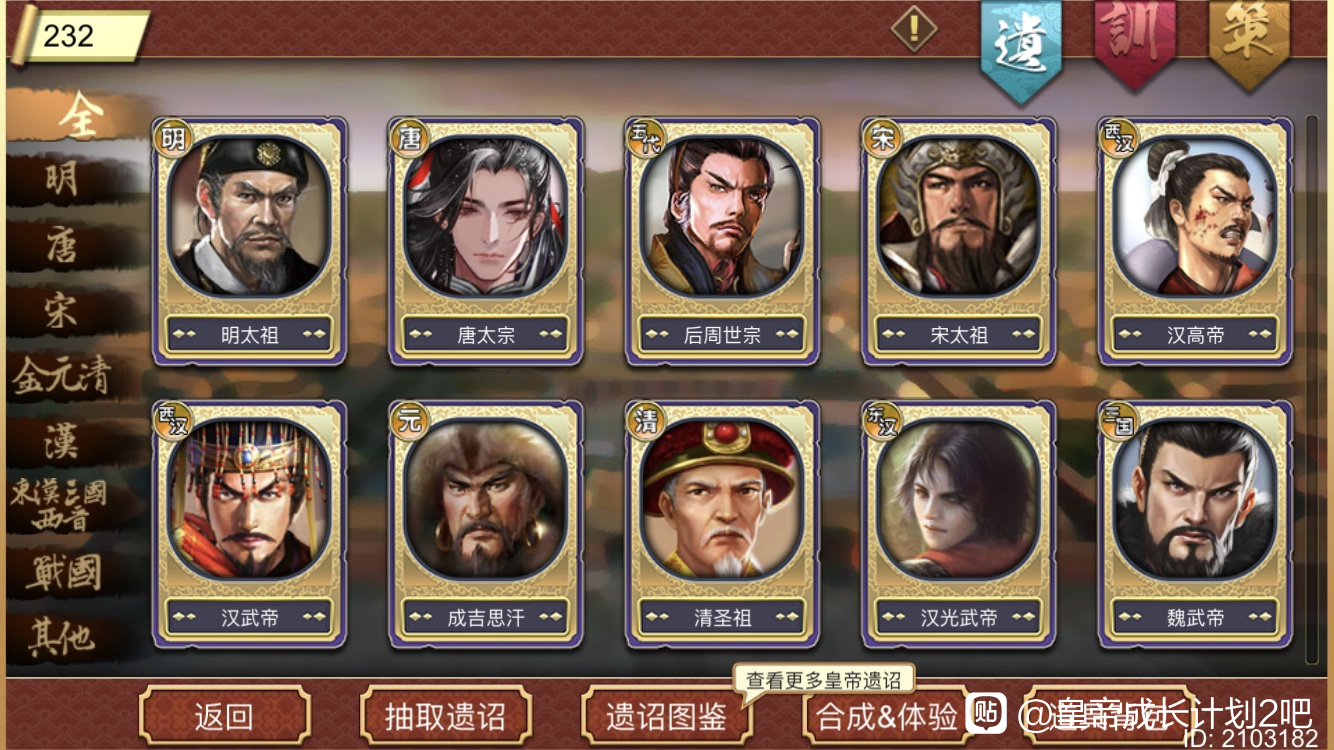Click the 抽取遗诏 draw button
The height and width of the screenshot is (750, 1334).
click(x=445, y=717)
